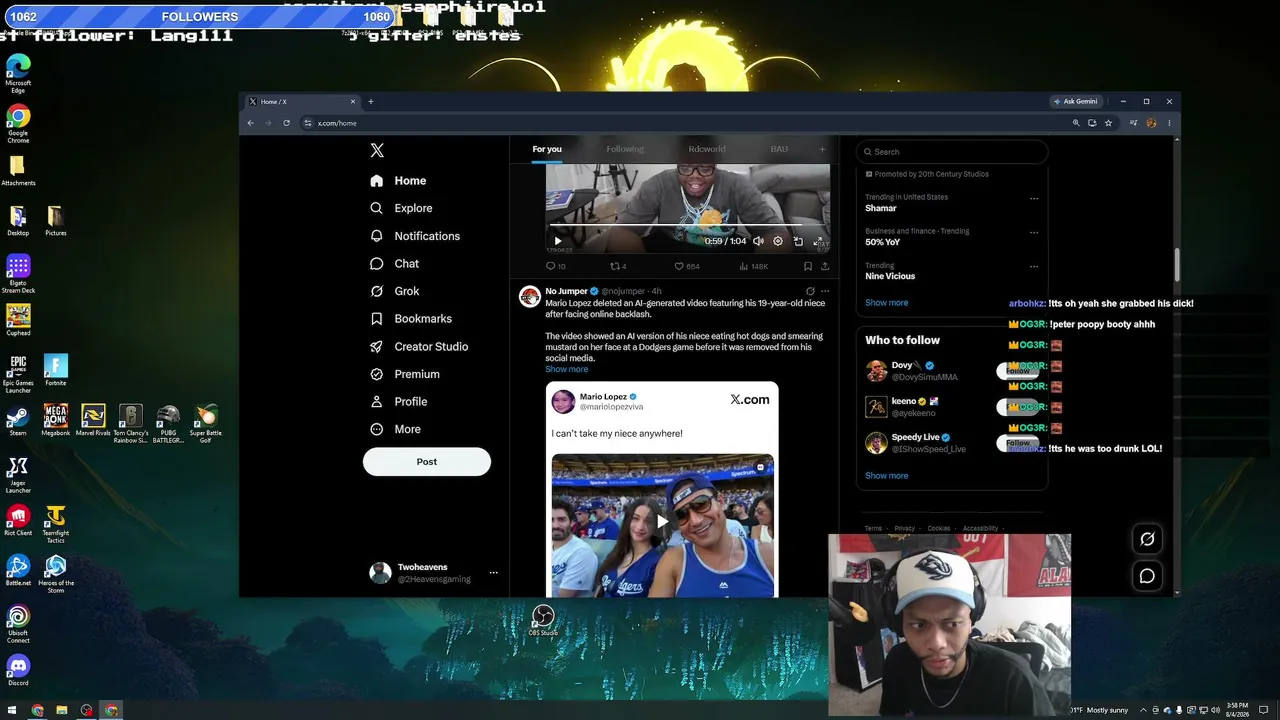Switch to the For you tab
The width and height of the screenshot is (1280, 720).
(x=547, y=149)
